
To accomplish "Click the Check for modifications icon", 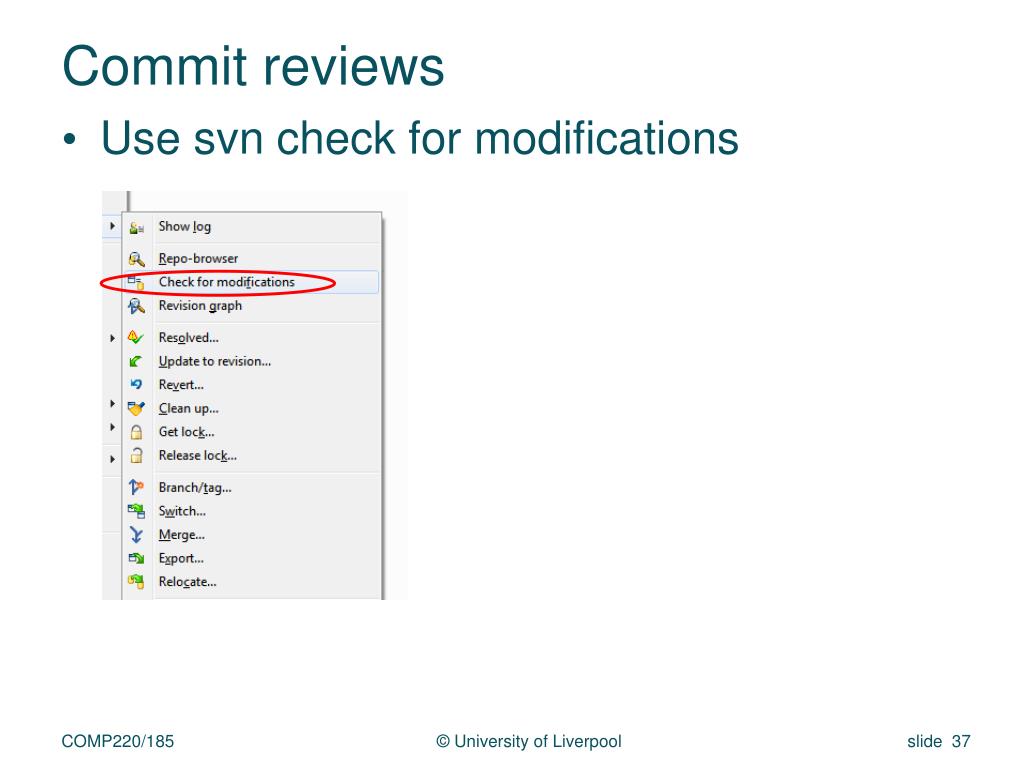I will pyautogui.click(x=136, y=282).
